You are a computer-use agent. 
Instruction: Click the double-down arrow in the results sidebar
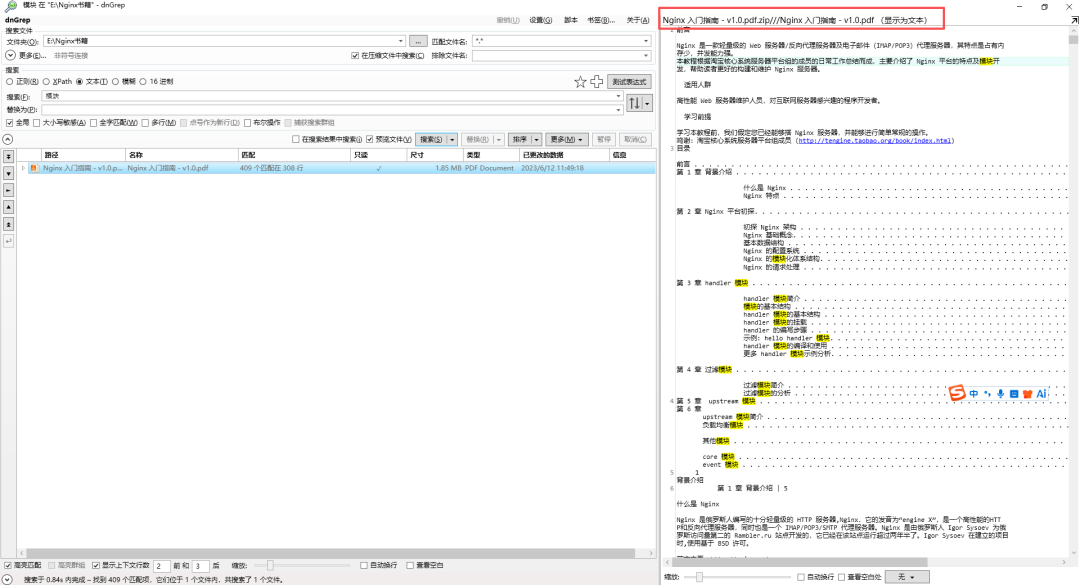click(x=8, y=157)
